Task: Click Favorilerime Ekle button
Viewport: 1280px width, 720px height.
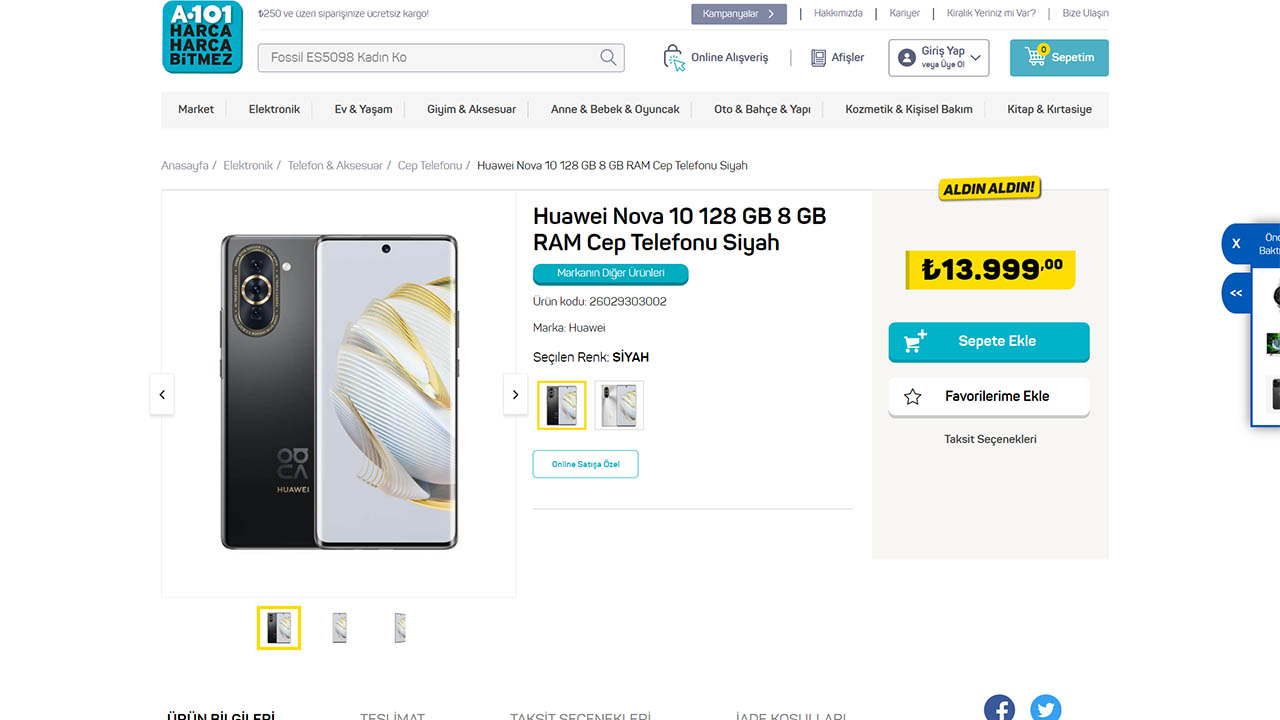Action: pos(988,396)
